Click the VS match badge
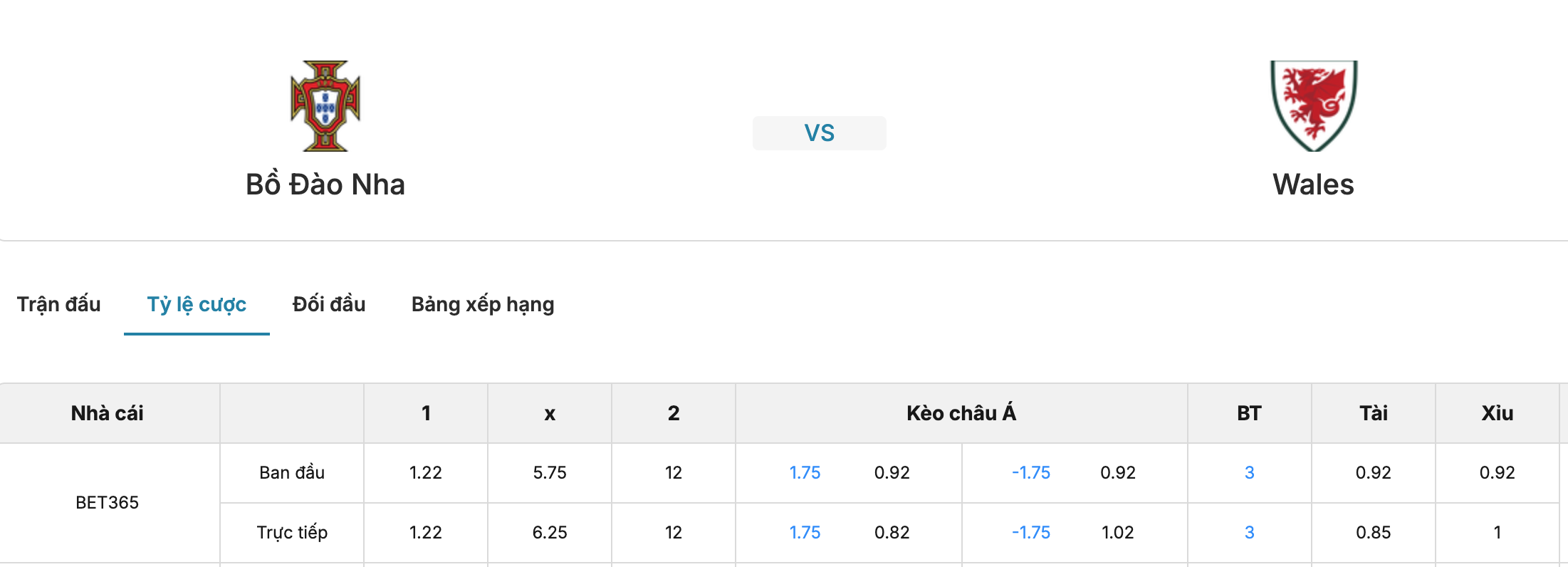Screen dimensions: 1568x567 [x=820, y=133]
